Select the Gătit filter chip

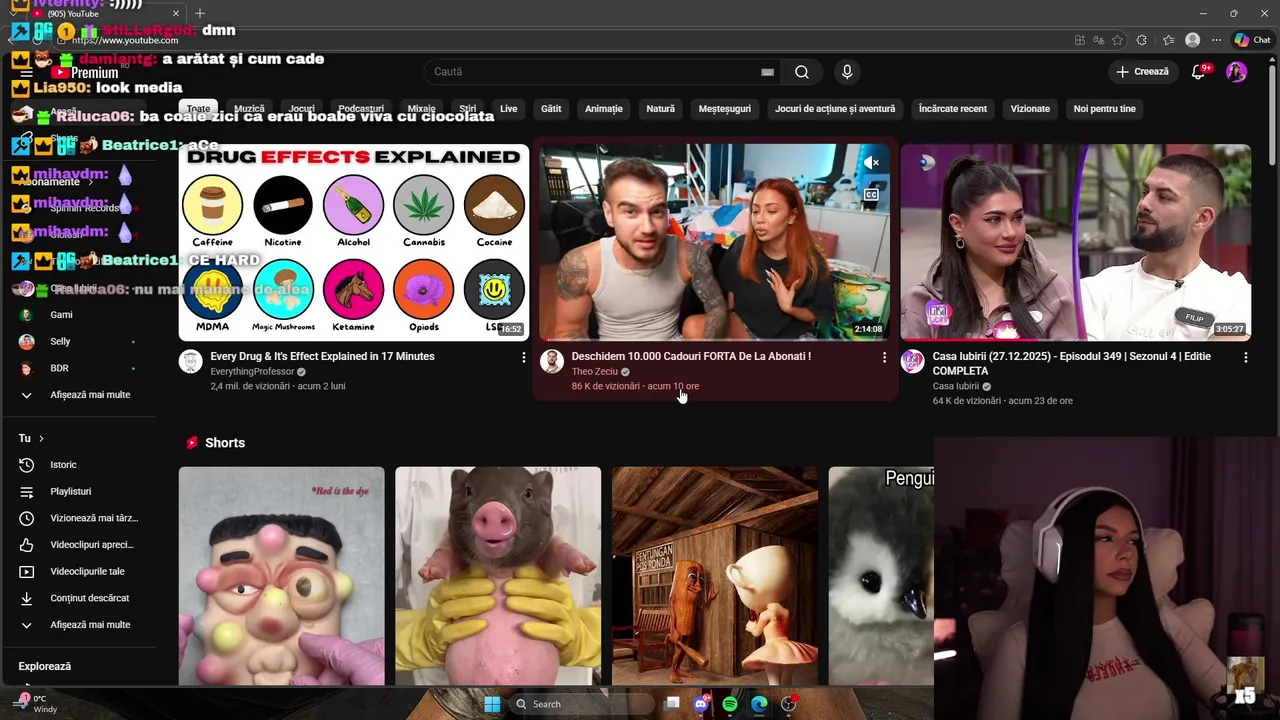[x=551, y=108]
